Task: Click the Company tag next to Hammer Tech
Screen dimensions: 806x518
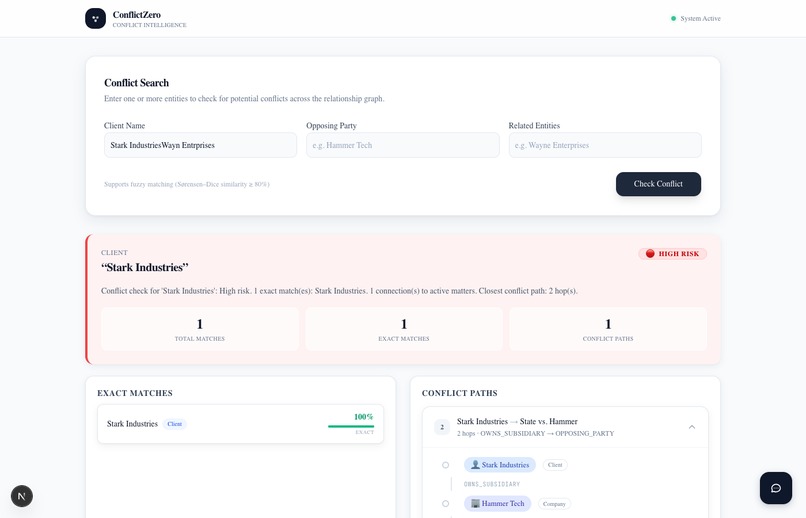Action: pyautogui.click(x=554, y=504)
